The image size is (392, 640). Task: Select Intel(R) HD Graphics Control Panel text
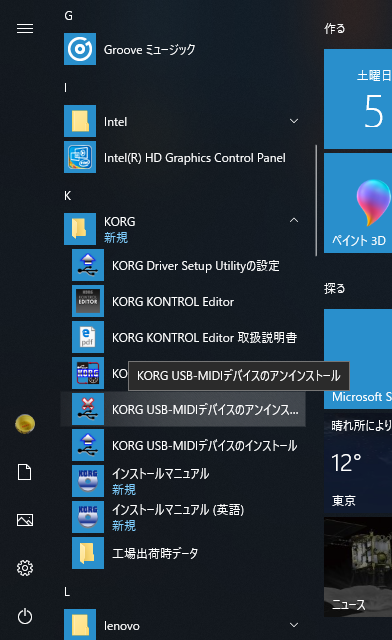click(194, 158)
